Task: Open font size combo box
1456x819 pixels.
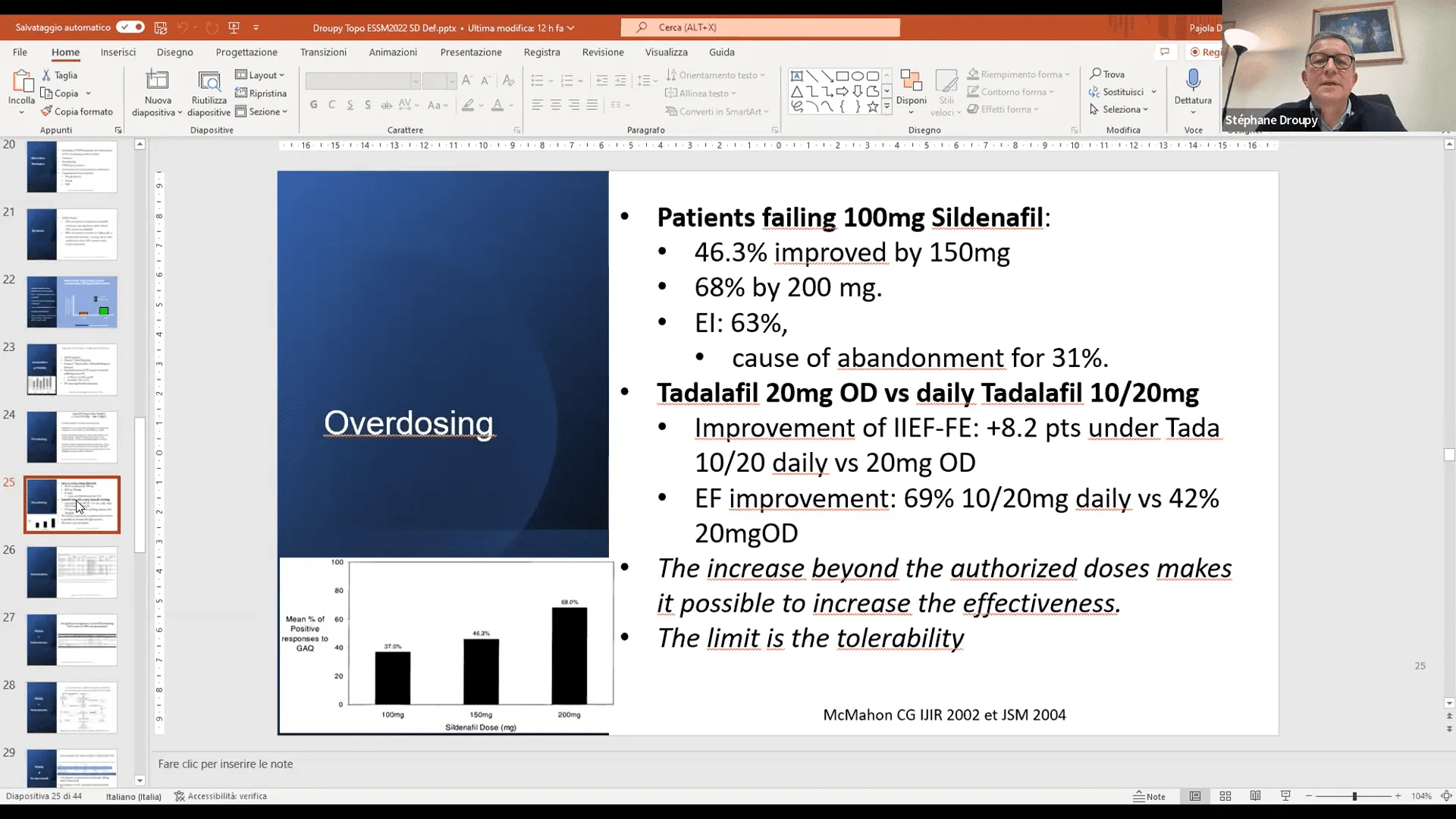Action: point(439,80)
